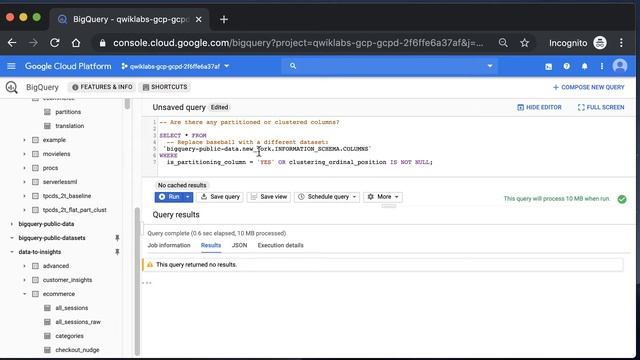Image resolution: width=640 pixels, height=360 pixels.
Task: Switch editor to Full Screen
Action: click(x=601, y=107)
